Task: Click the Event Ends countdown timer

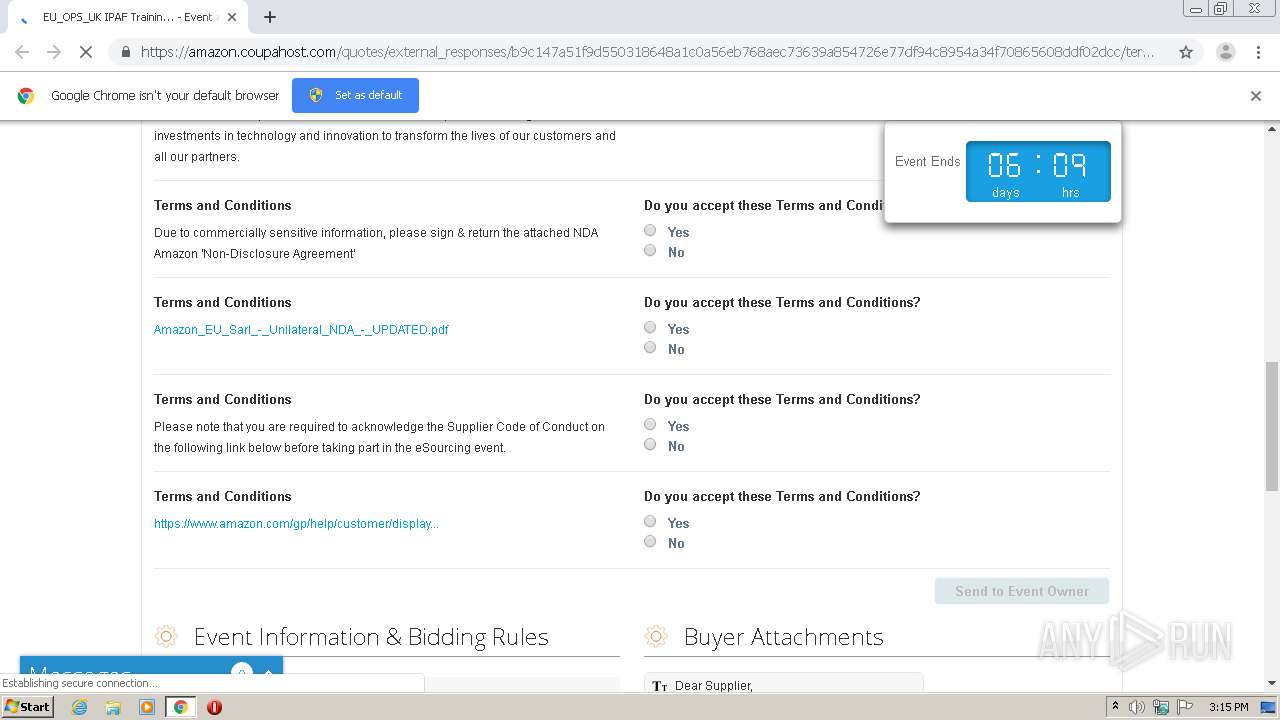Action: (x=1038, y=171)
